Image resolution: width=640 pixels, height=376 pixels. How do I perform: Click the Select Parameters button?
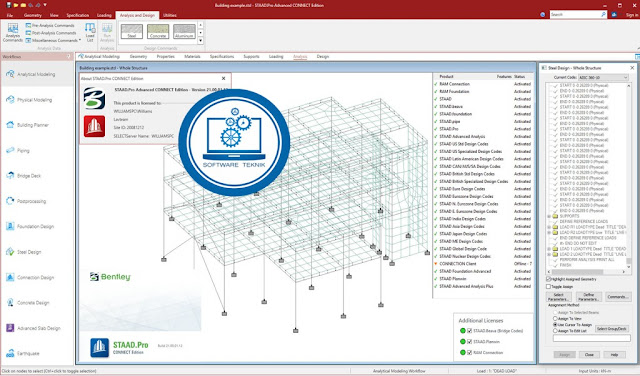point(559,297)
